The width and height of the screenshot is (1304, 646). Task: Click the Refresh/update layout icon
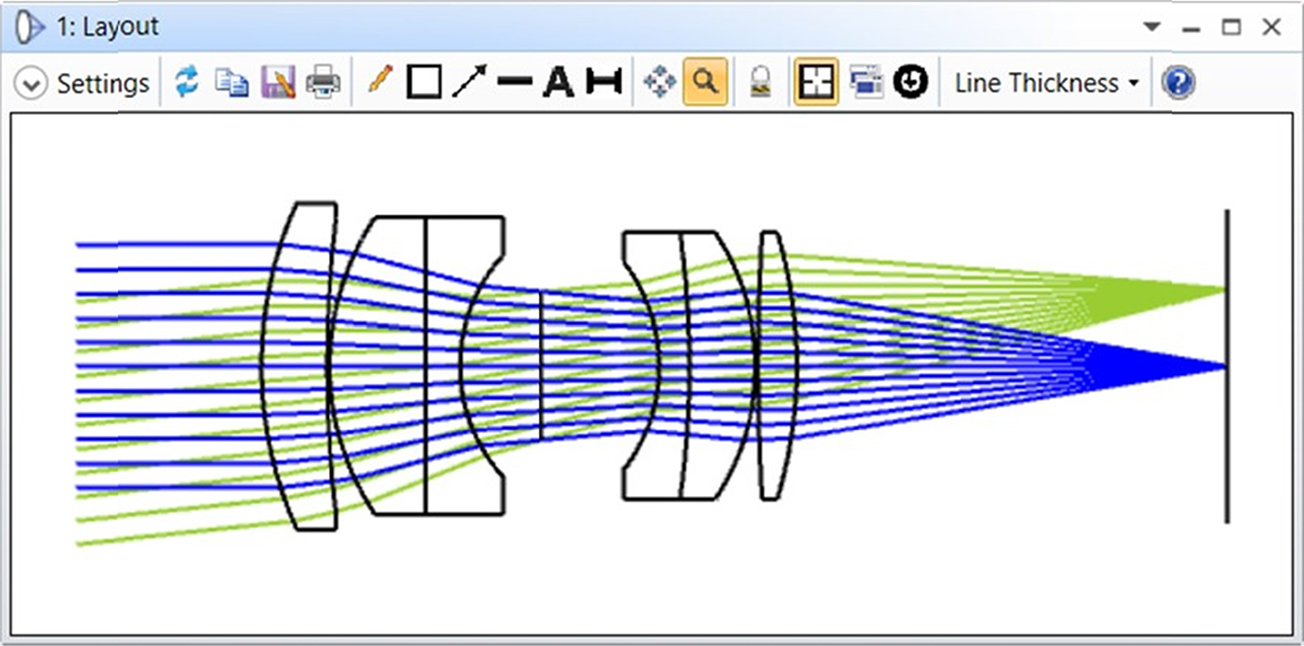[x=187, y=83]
